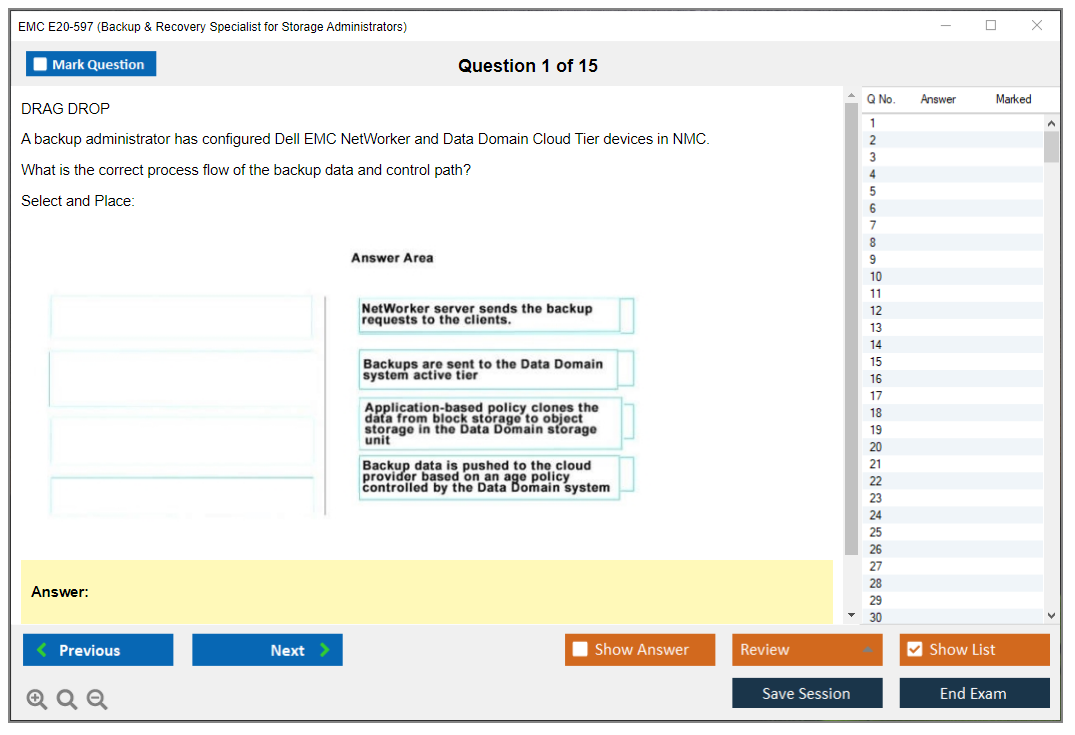Screen dimensions: 1075x735
Task: Enable the Show Answer checkbox
Action: (x=580, y=650)
